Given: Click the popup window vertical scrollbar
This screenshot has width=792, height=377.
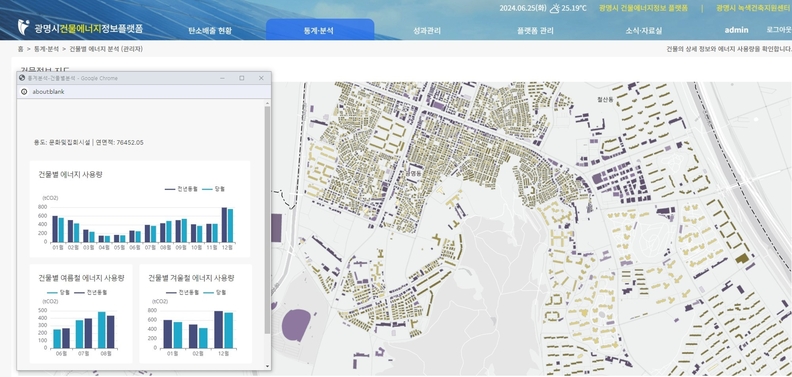Looking at the screenshot, I should point(267,220).
